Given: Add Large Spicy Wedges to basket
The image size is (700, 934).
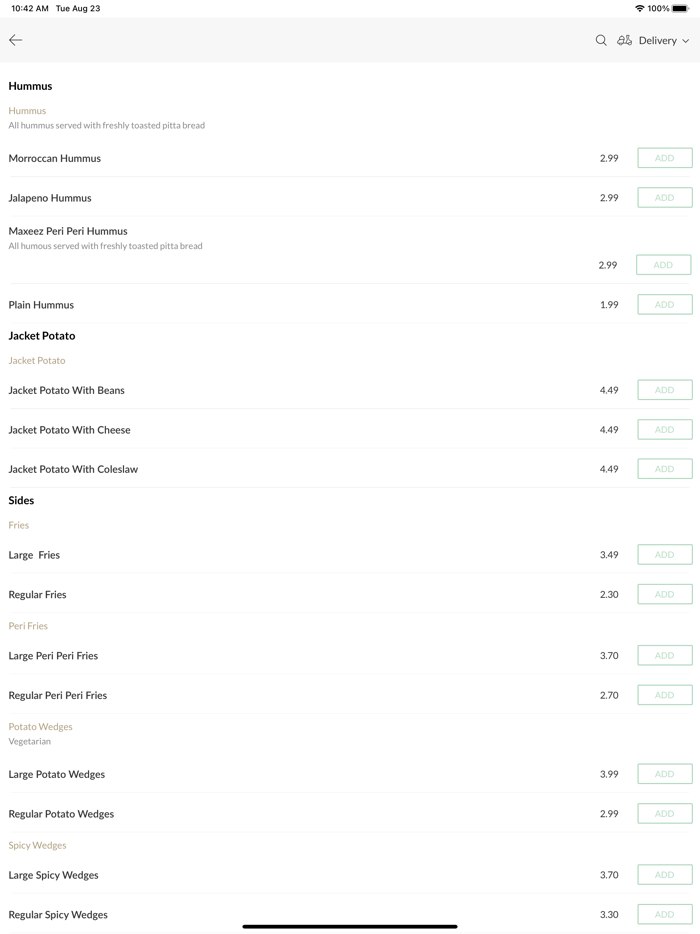Looking at the screenshot, I should [664, 875].
